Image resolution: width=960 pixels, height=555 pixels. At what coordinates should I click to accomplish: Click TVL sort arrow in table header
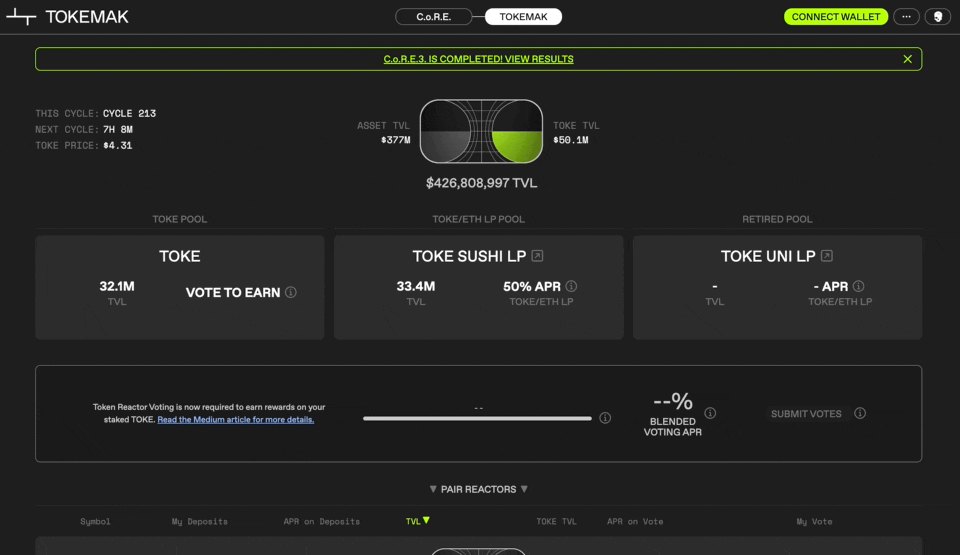(x=427, y=520)
